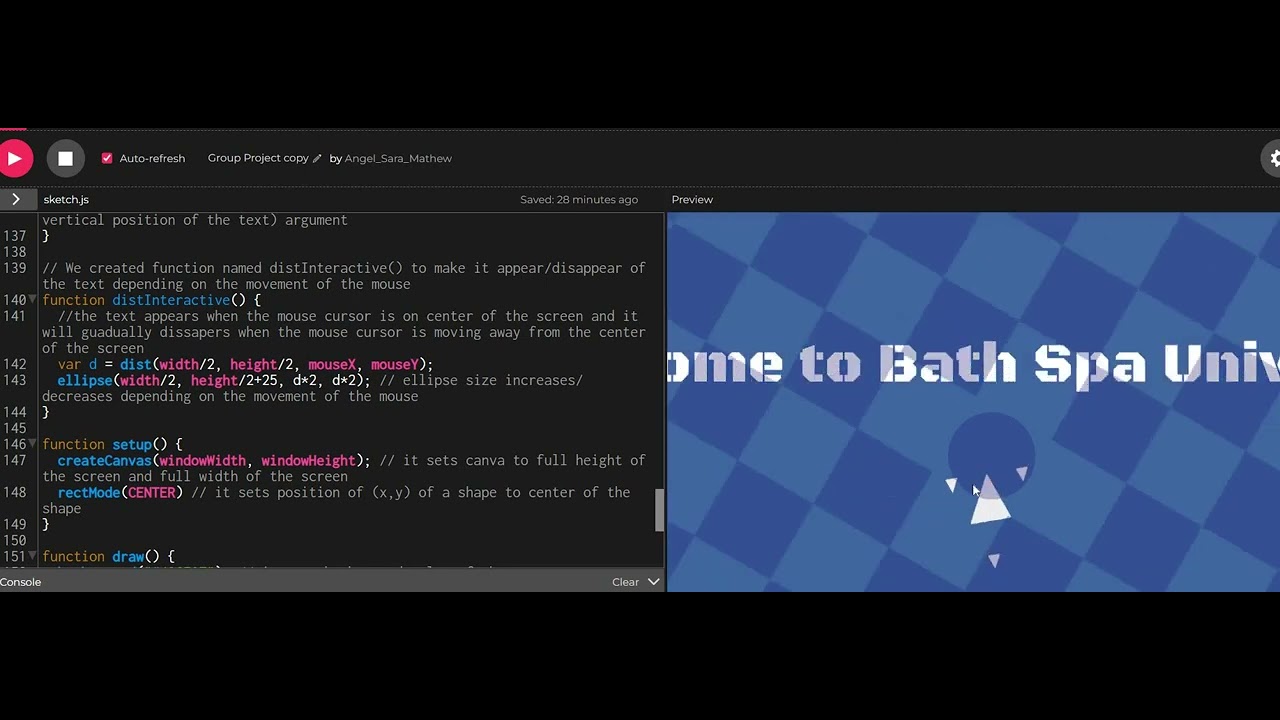
Task: Expand the file sidebar chevron
Action: 15,199
